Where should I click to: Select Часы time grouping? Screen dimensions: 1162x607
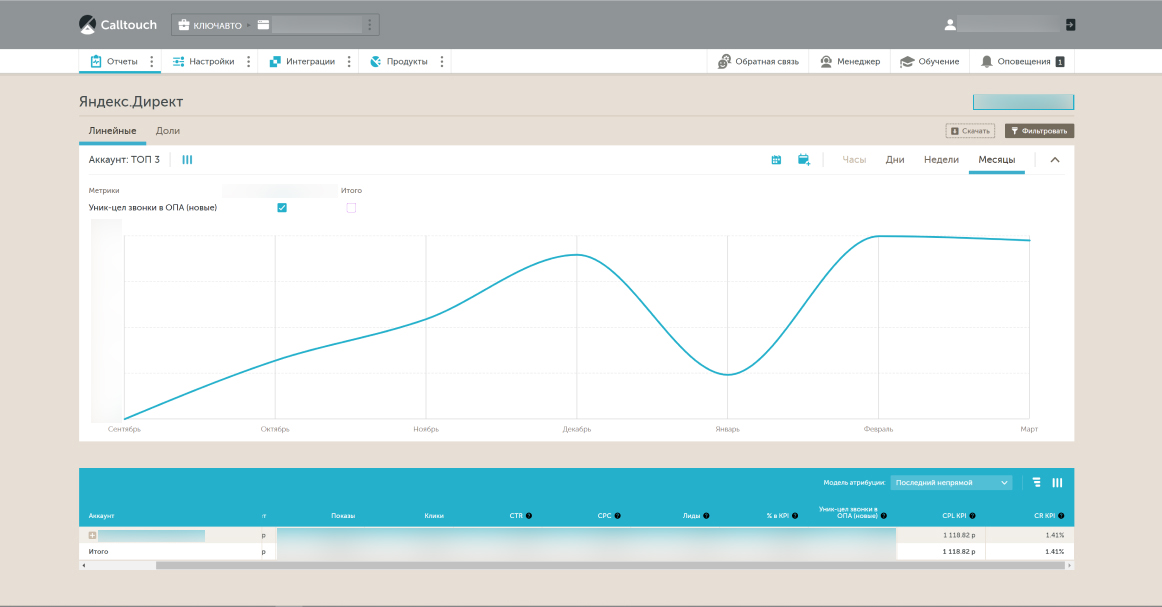[854, 159]
